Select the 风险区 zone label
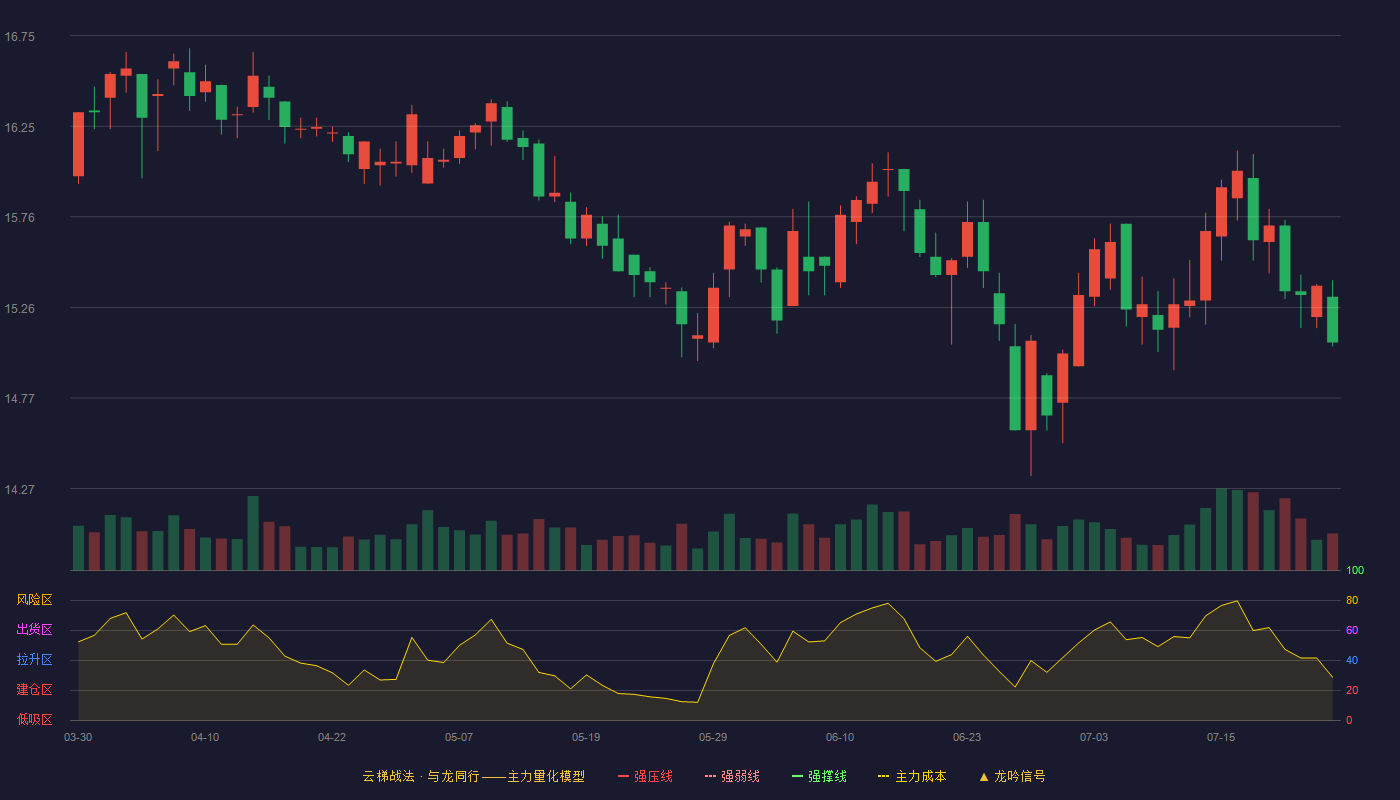This screenshot has width=1400, height=800. click(34, 600)
